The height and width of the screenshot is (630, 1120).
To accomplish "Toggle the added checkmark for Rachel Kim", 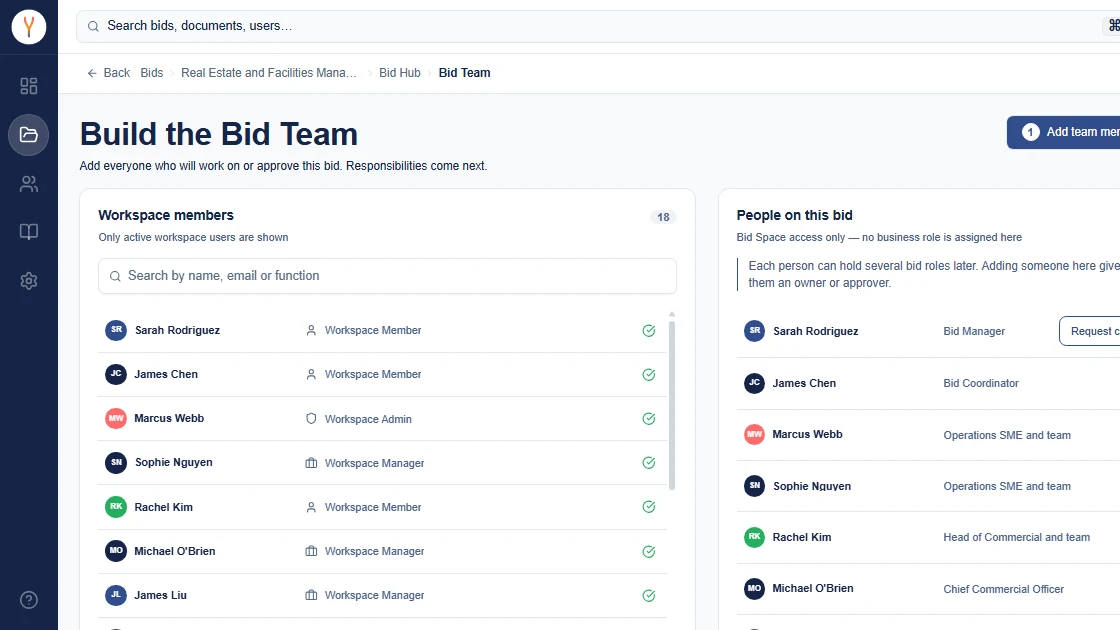I will [649, 507].
